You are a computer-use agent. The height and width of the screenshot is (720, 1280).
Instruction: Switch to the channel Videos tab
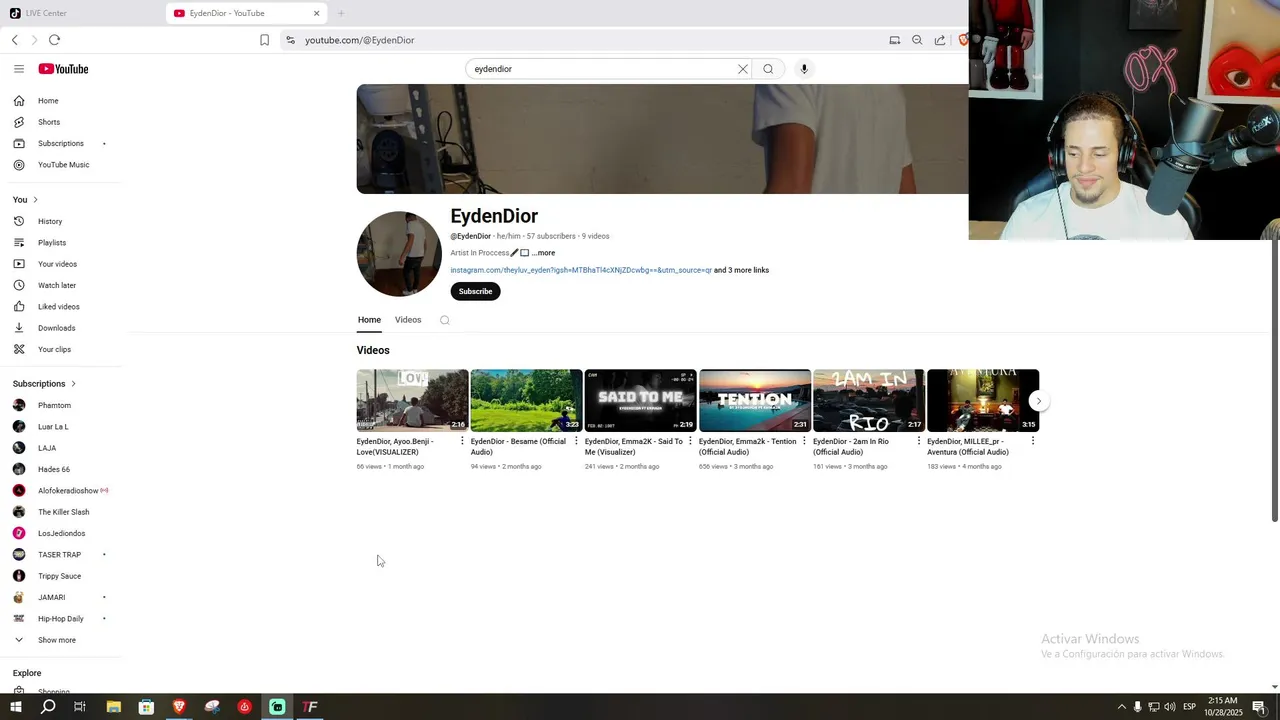coord(408,320)
